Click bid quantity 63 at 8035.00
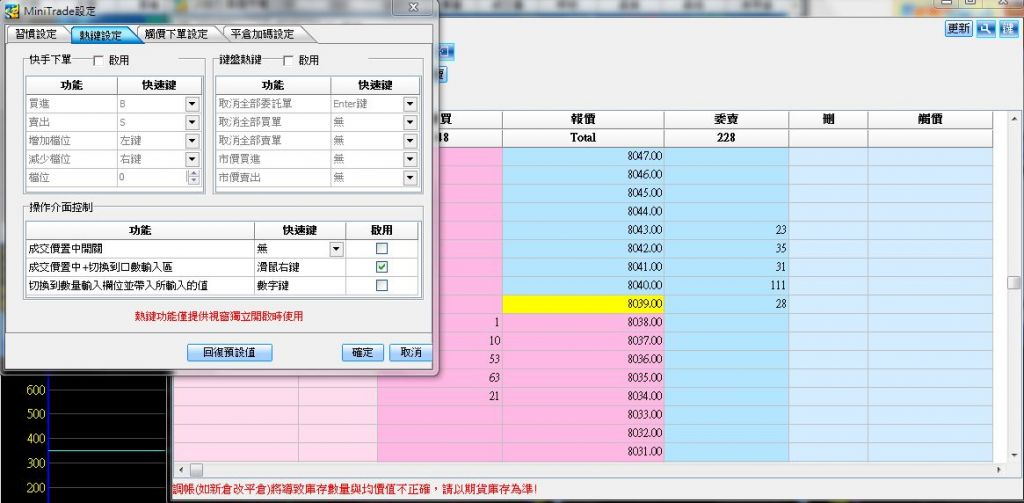 click(440, 378)
